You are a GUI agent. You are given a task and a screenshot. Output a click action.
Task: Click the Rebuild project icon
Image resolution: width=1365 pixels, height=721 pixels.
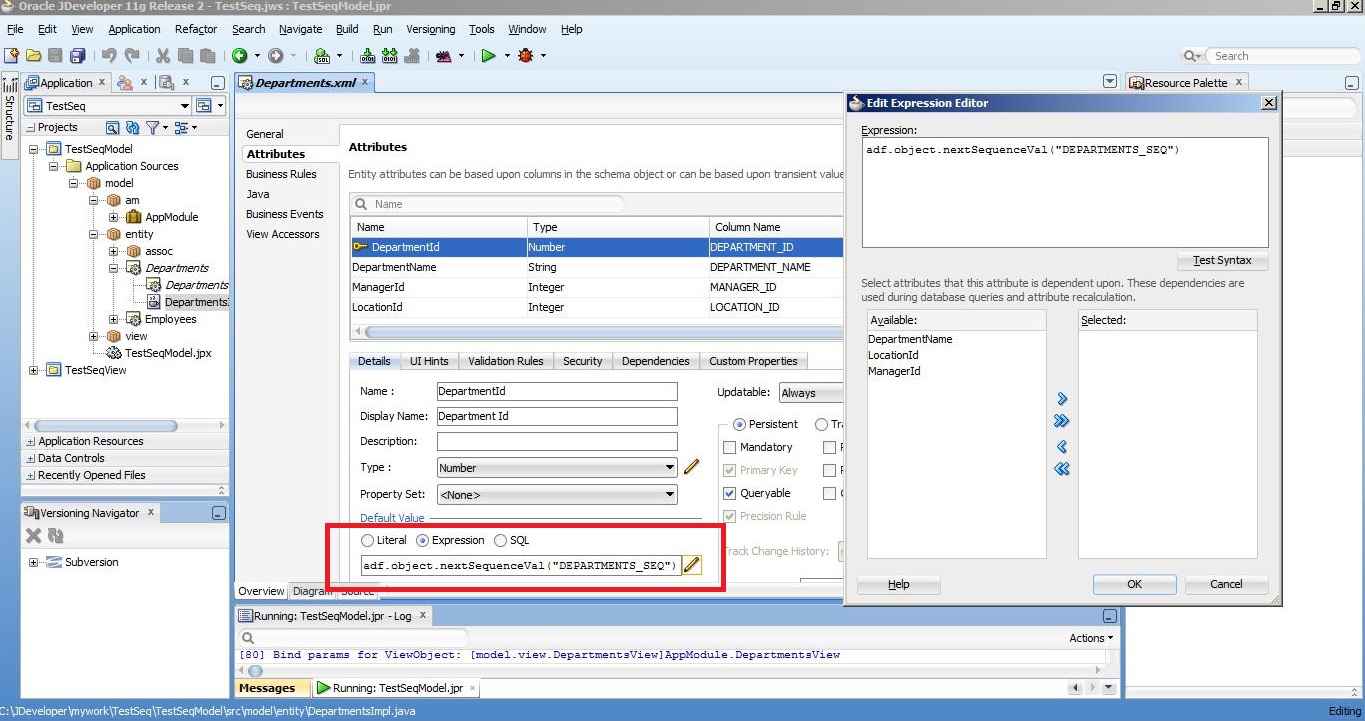pos(390,56)
